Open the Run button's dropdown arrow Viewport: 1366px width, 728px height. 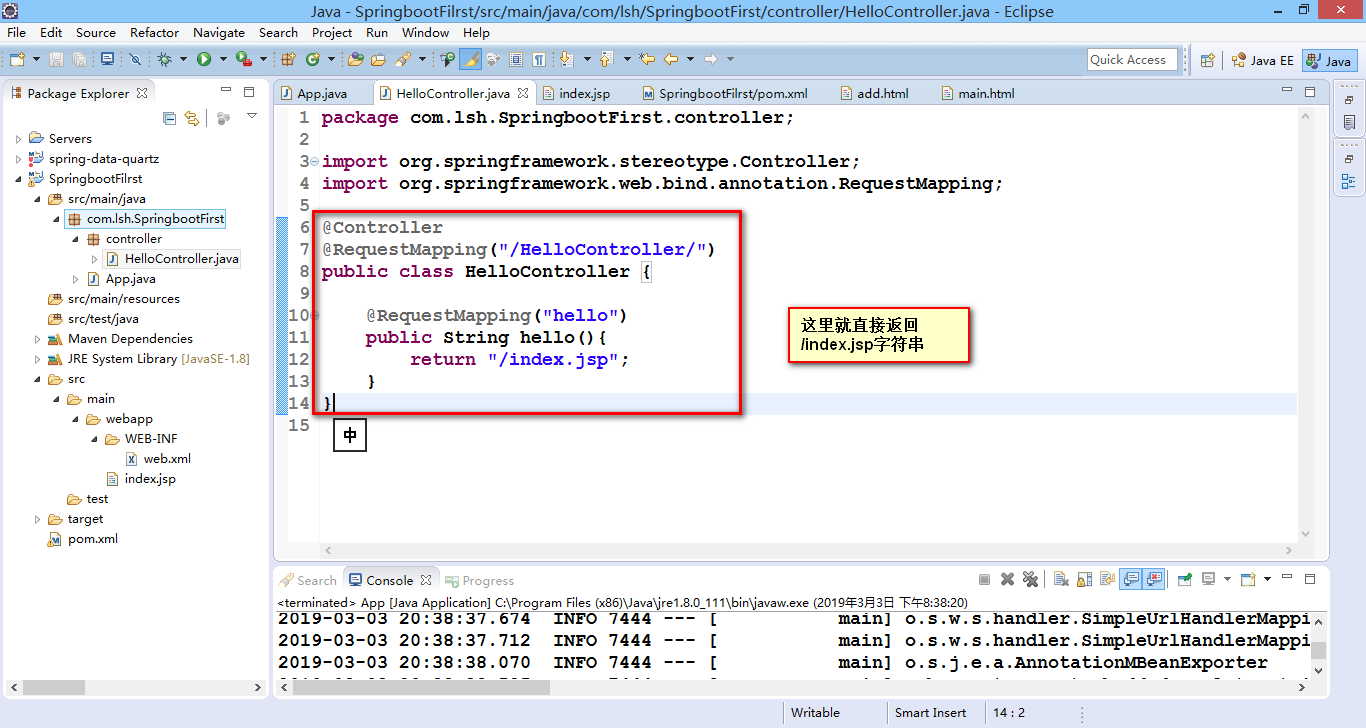pos(222,60)
